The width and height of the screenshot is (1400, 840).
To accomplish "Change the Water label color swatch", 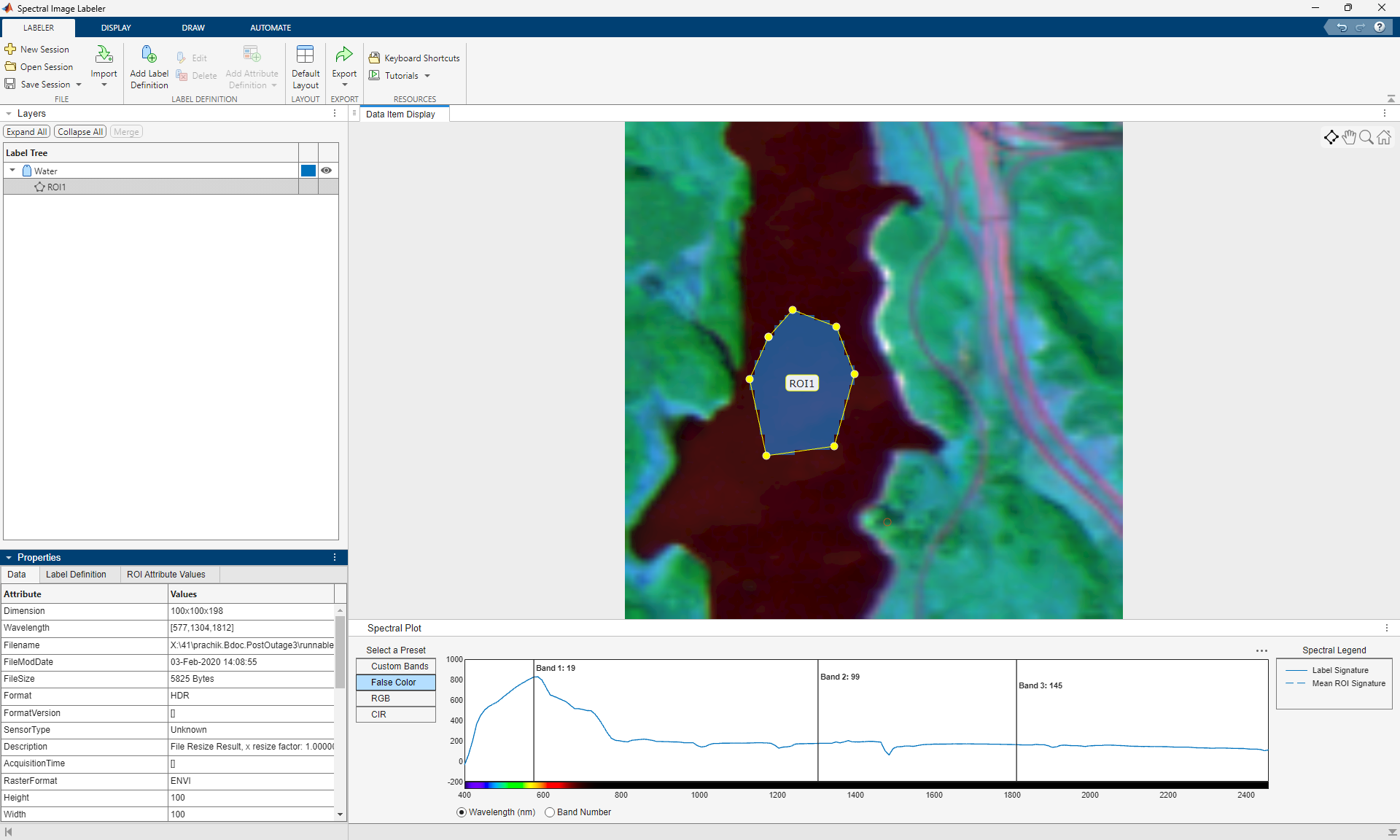I will (x=308, y=170).
